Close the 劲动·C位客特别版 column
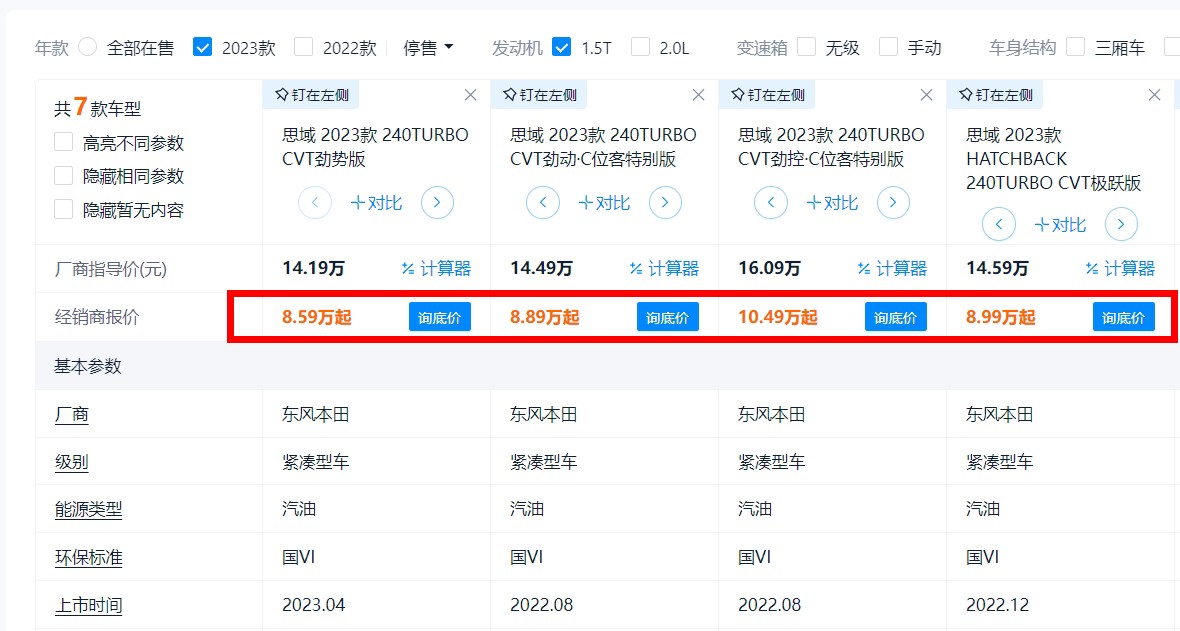Image resolution: width=1180 pixels, height=631 pixels. point(697,94)
